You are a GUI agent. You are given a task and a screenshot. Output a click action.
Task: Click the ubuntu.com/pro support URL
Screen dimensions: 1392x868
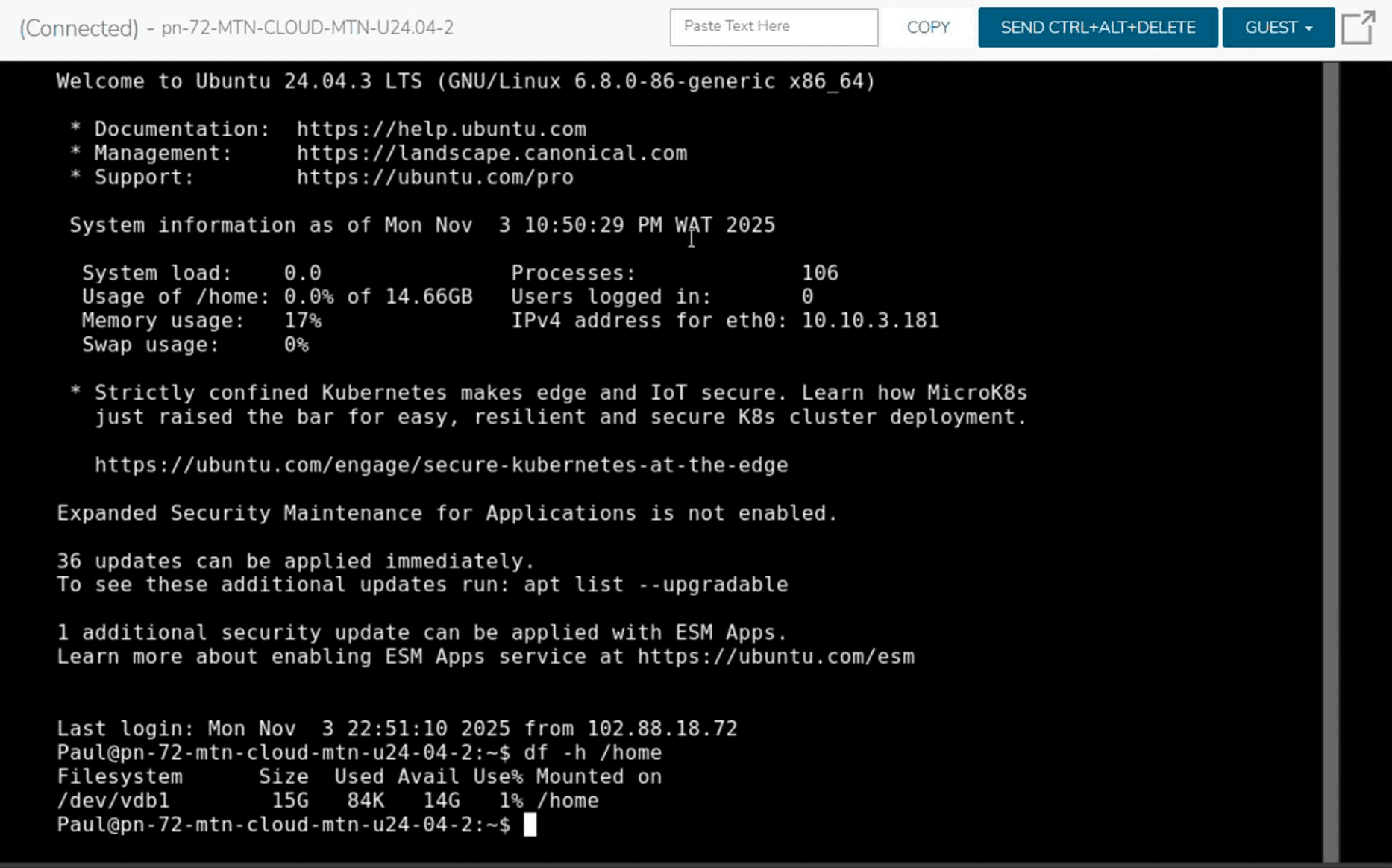coord(435,177)
